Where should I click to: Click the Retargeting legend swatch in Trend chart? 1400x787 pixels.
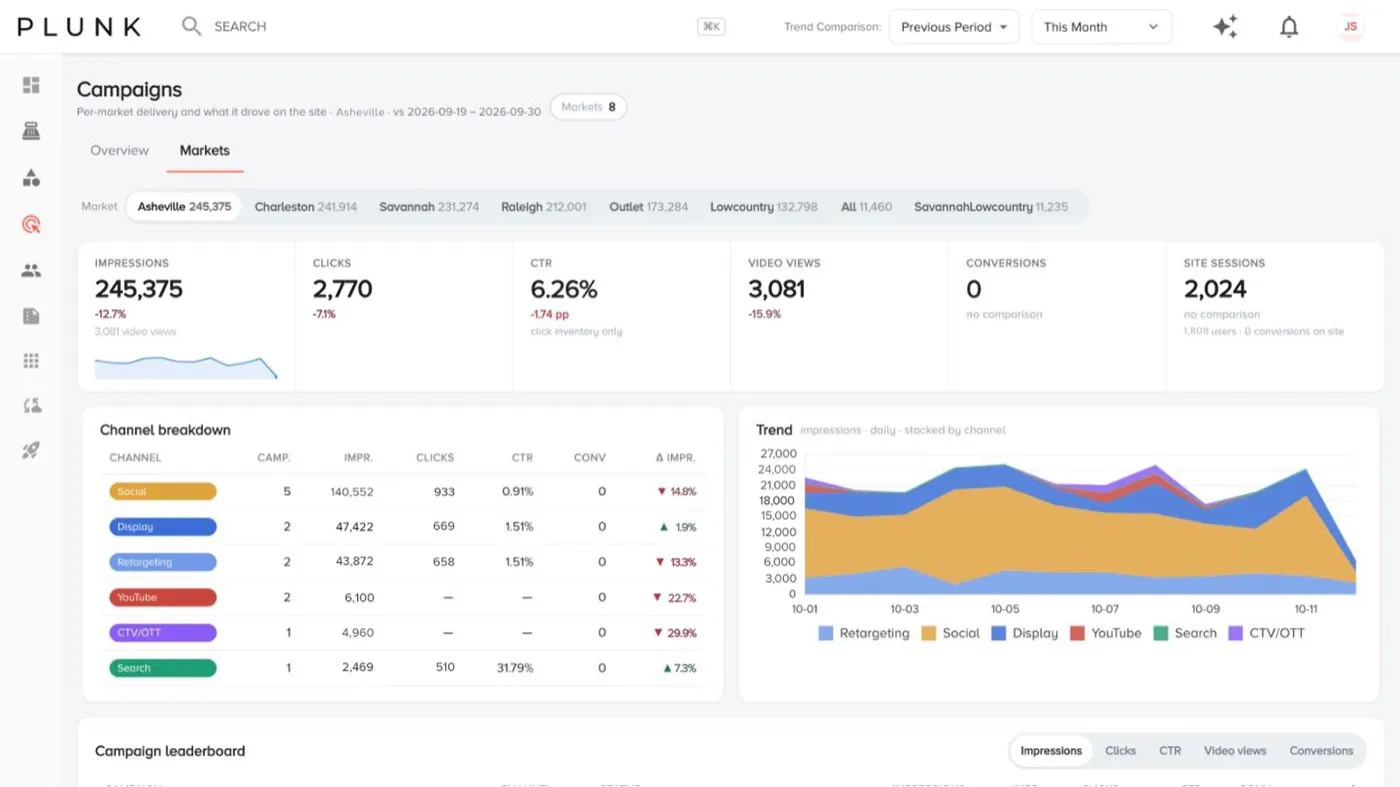point(826,633)
